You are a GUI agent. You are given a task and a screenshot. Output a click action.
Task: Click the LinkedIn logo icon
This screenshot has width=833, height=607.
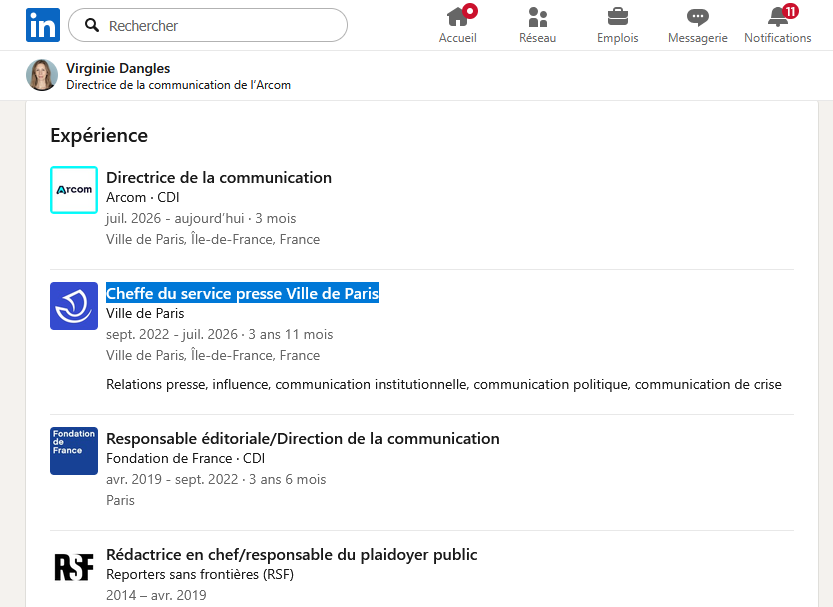pyautogui.click(x=42, y=25)
